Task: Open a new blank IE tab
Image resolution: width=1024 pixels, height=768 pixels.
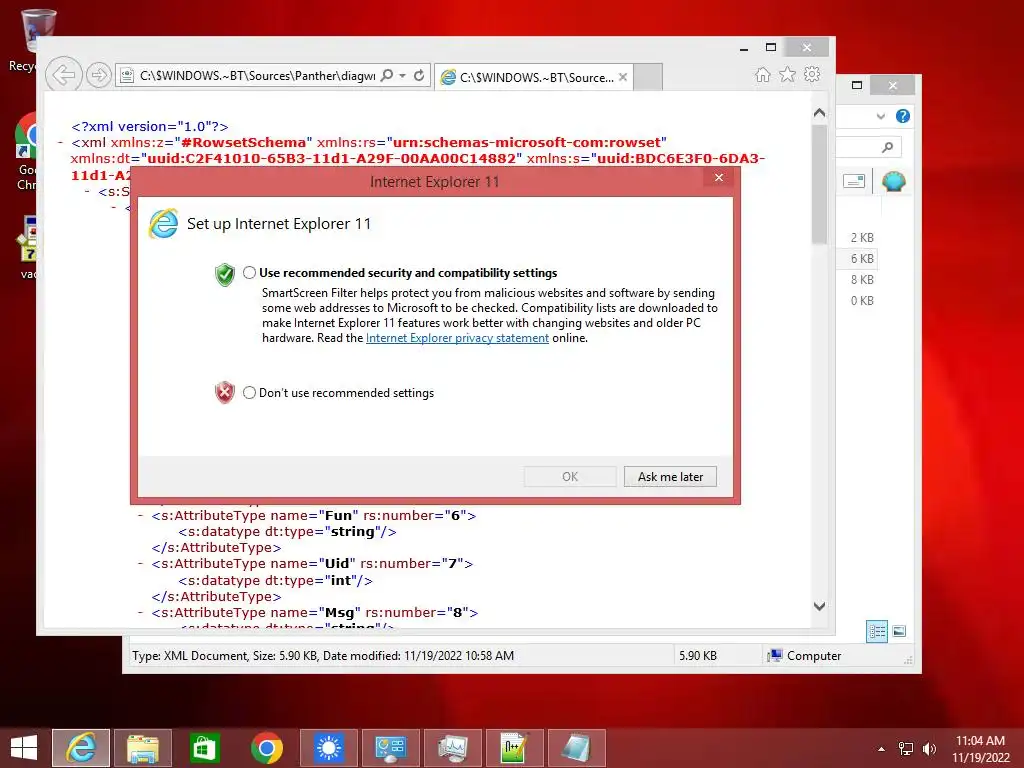Action: (648, 77)
